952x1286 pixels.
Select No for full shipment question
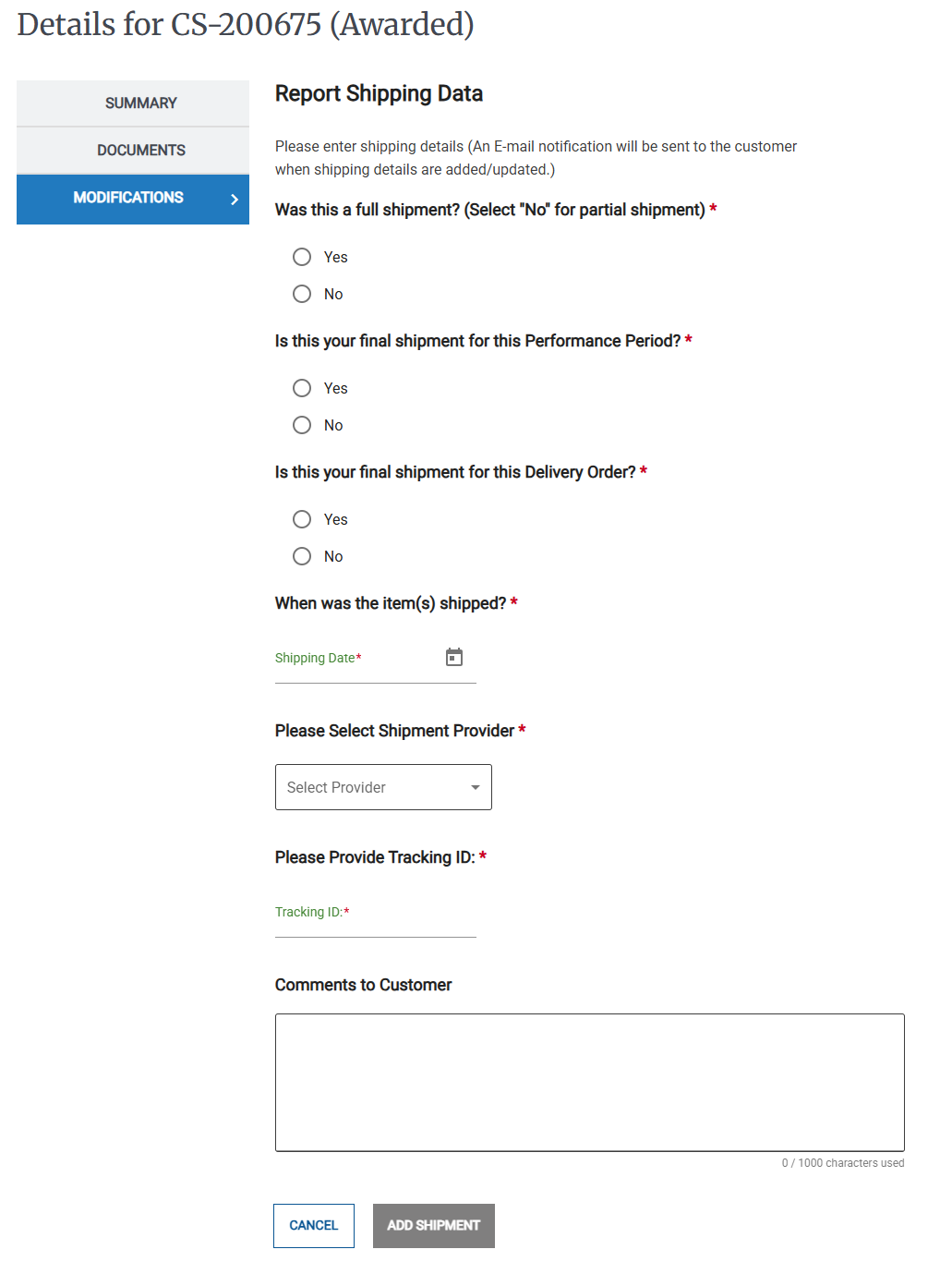point(301,293)
